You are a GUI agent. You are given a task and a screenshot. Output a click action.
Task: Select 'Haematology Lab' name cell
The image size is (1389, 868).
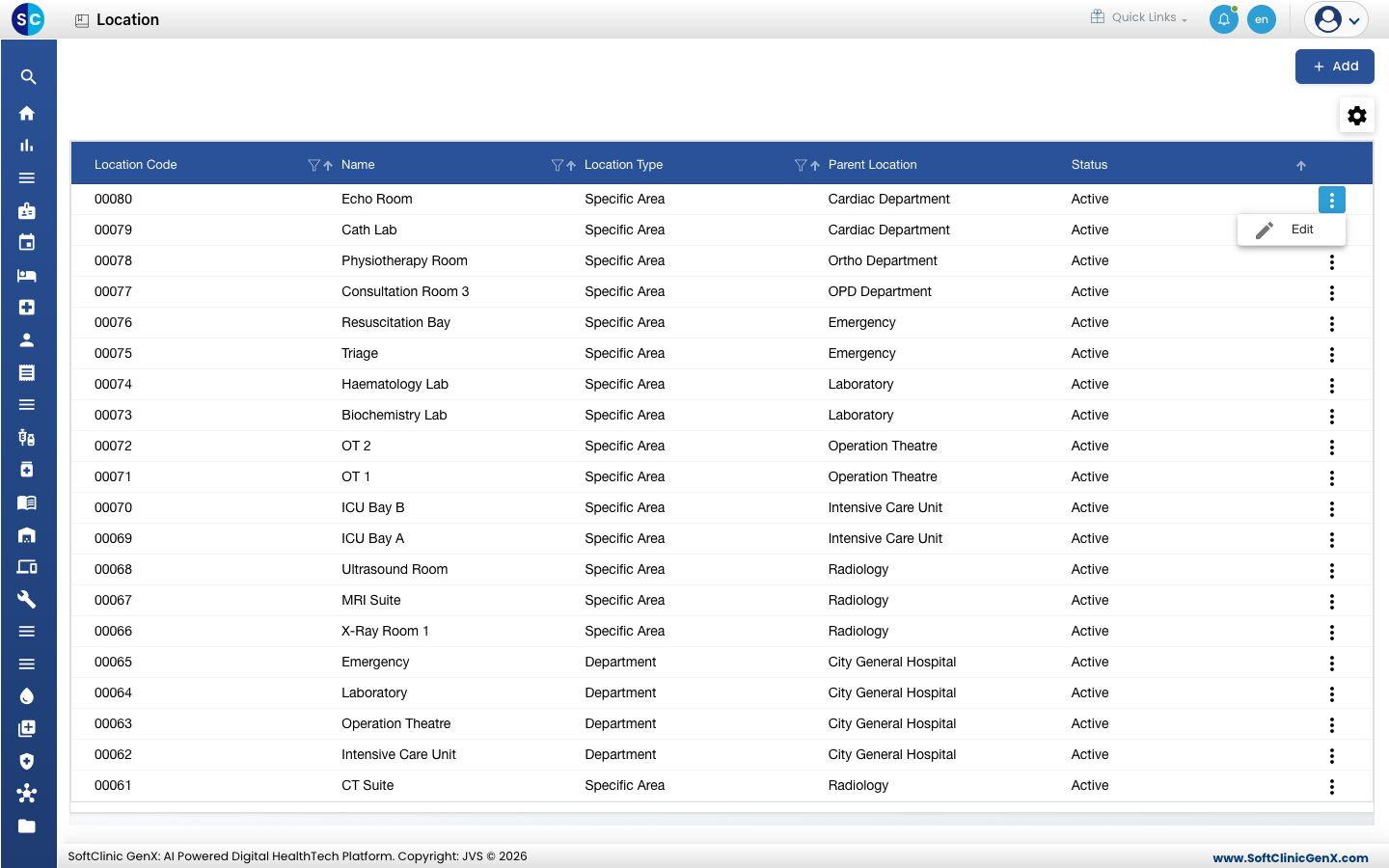coord(395,384)
